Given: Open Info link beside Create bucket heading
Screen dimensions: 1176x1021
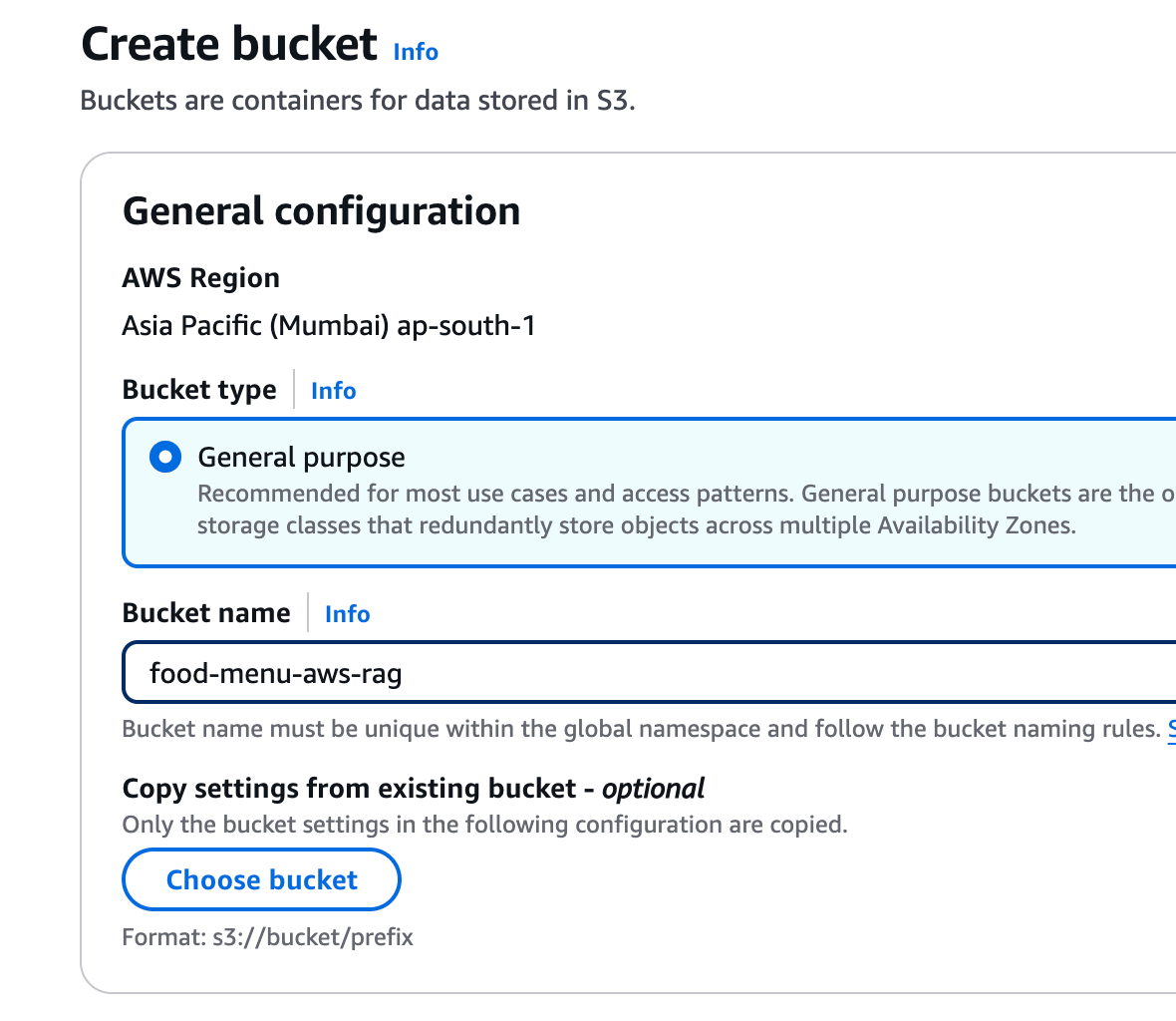Looking at the screenshot, I should click(x=416, y=52).
